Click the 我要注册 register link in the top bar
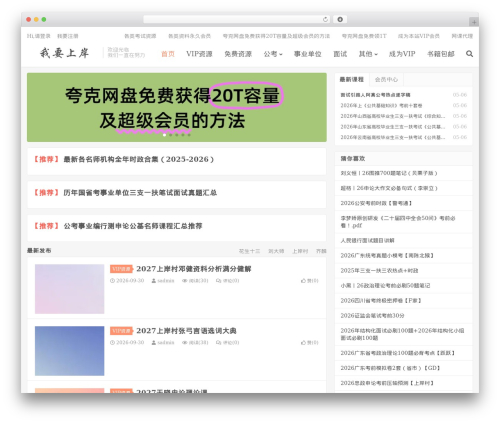Screen dimensions: 500x423 [x=68, y=36]
